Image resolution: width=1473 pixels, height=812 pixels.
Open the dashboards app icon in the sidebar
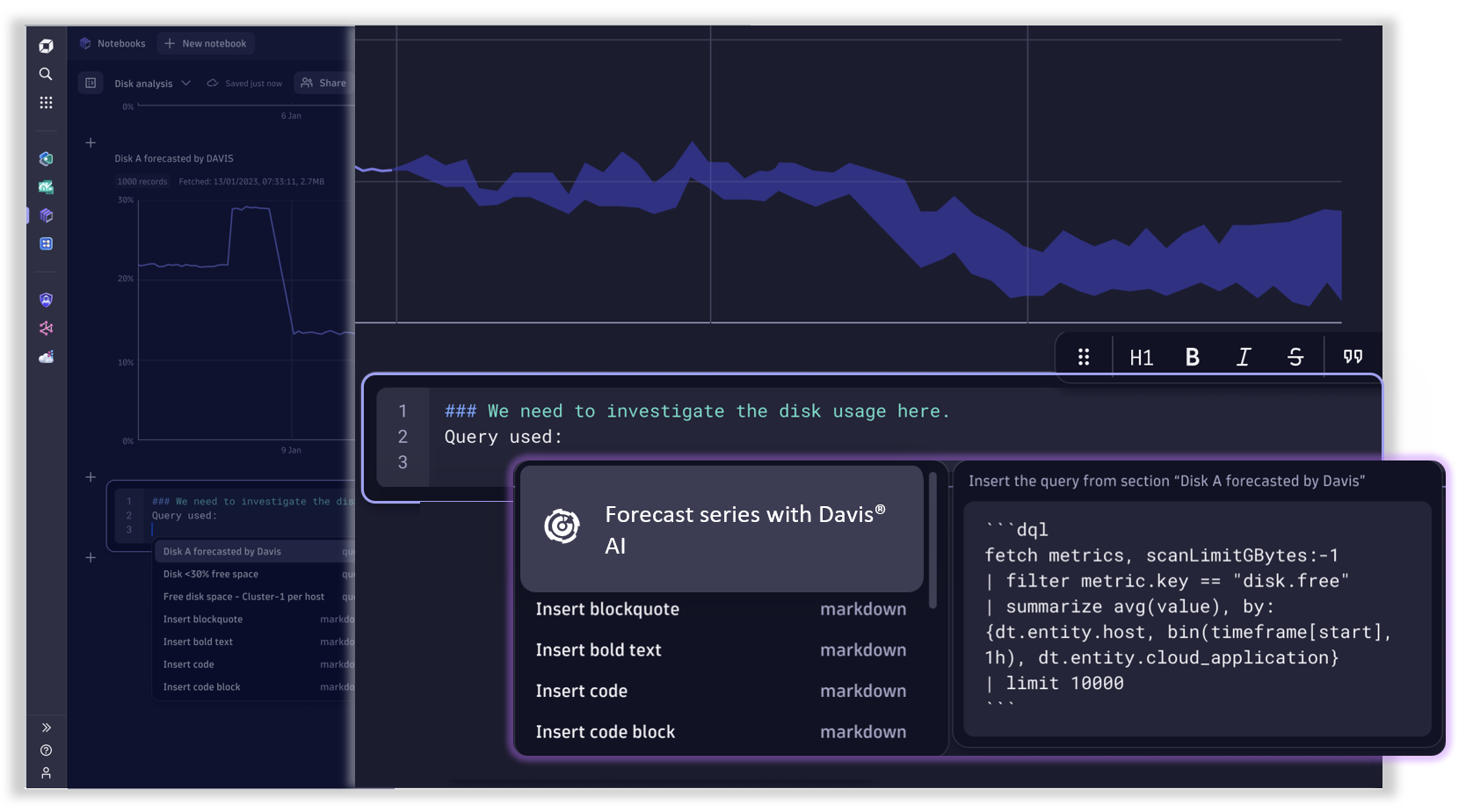tap(46, 244)
